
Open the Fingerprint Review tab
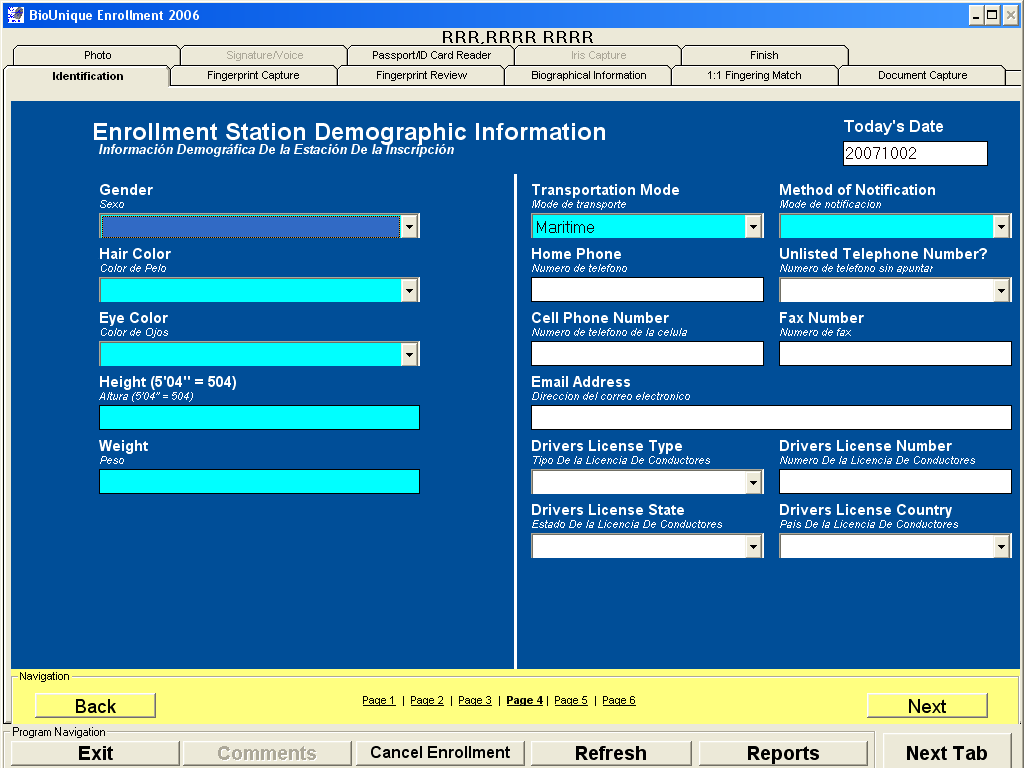(x=421, y=76)
